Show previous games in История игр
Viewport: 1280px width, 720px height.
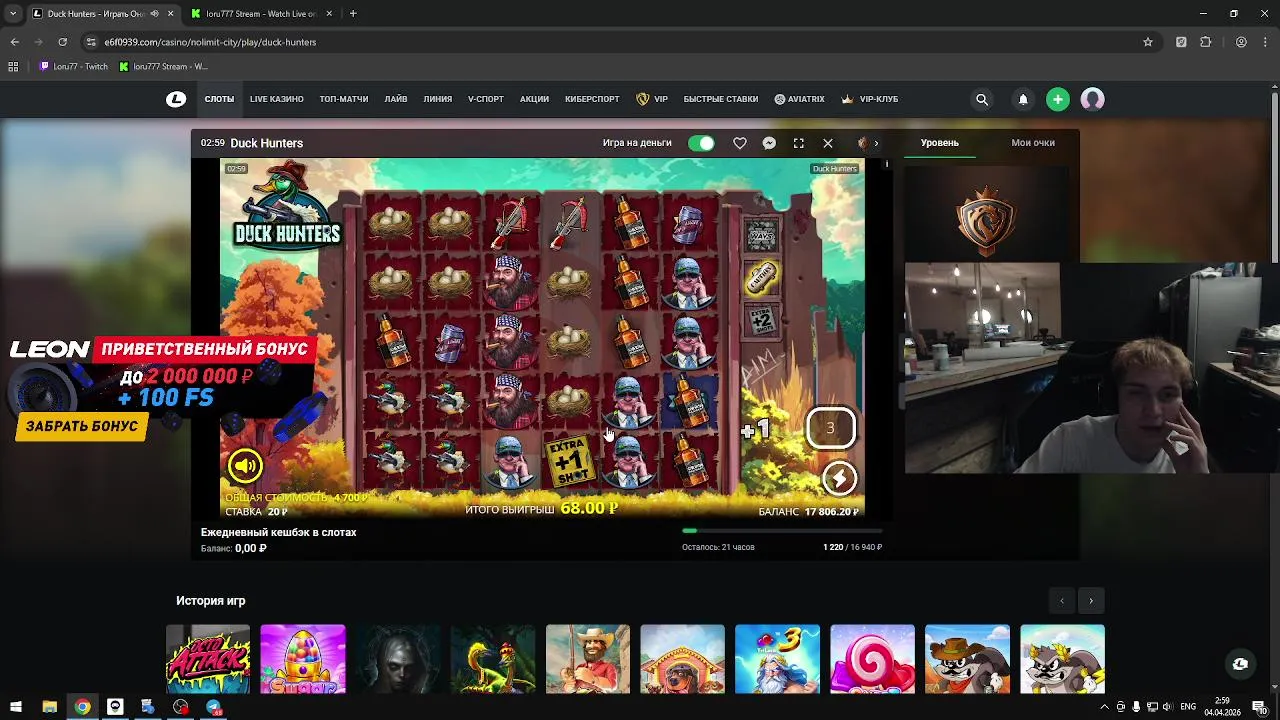pyautogui.click(x=1062, y=601)
